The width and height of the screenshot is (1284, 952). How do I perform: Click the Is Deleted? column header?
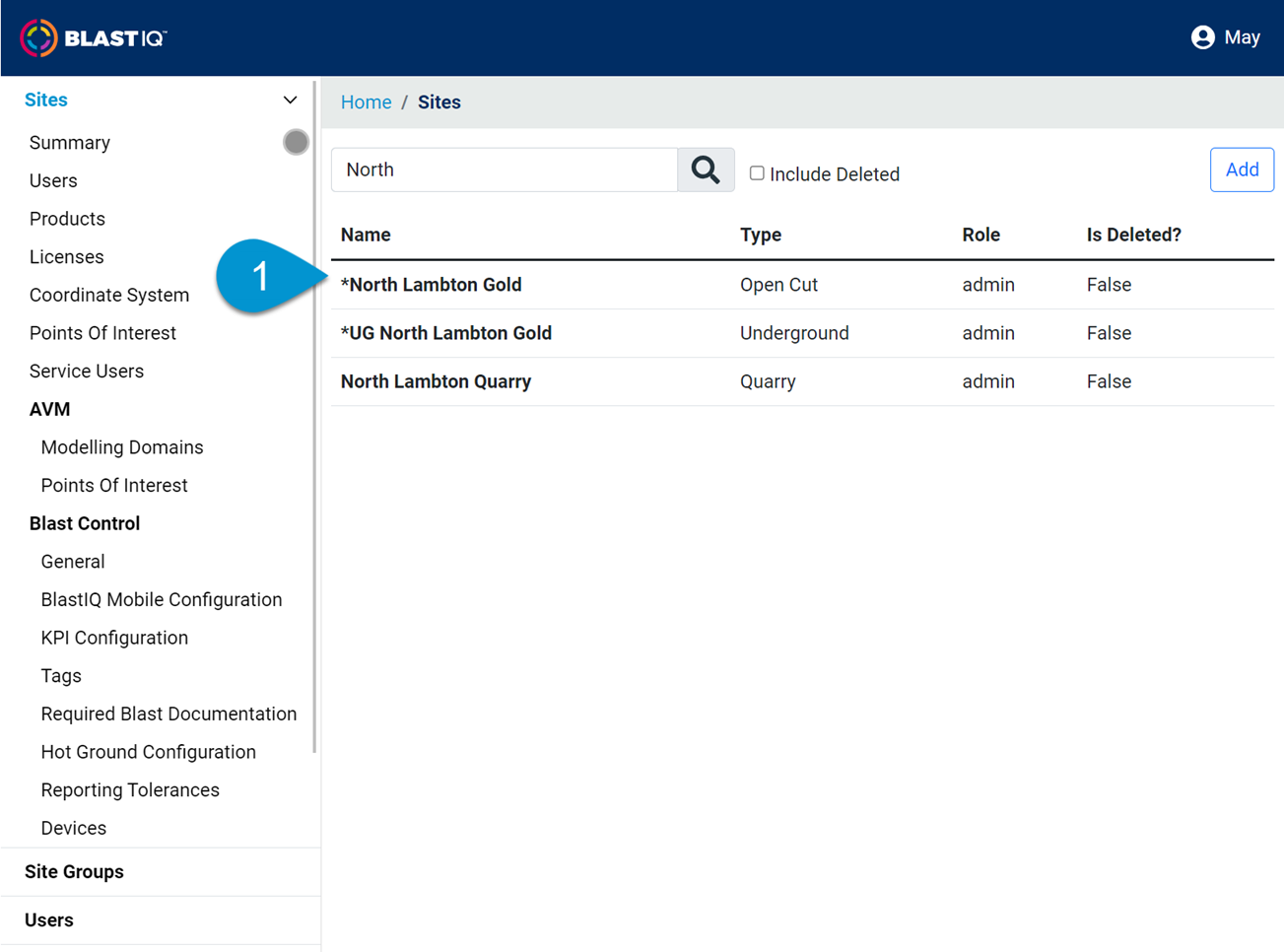[1133, 235]
